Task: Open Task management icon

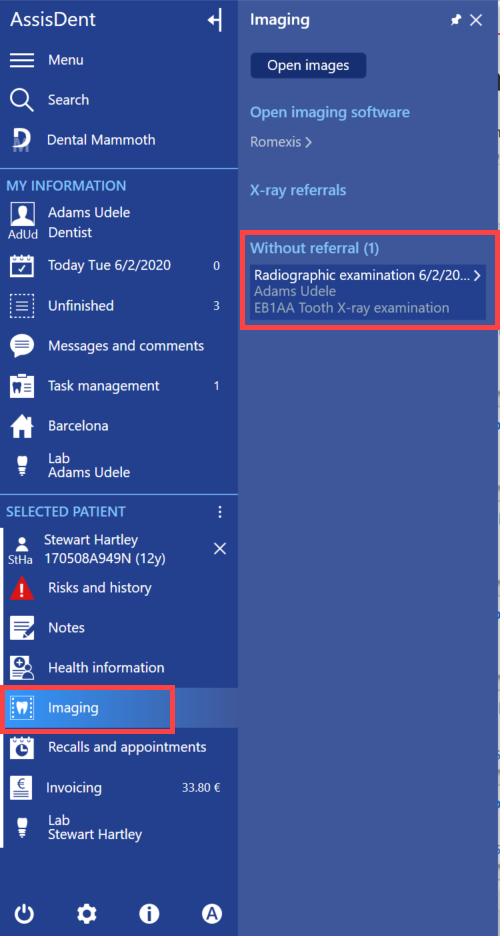Action: click(22, 386)
